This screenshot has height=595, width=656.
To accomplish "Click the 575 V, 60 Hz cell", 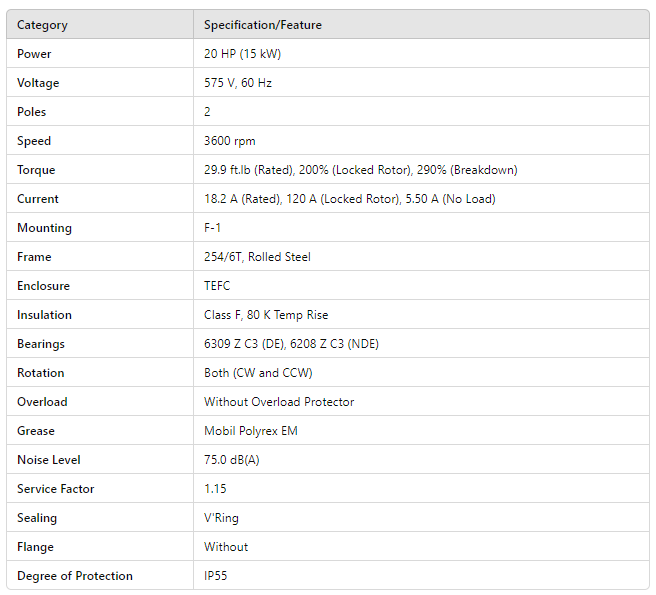I will pos(238,83).
